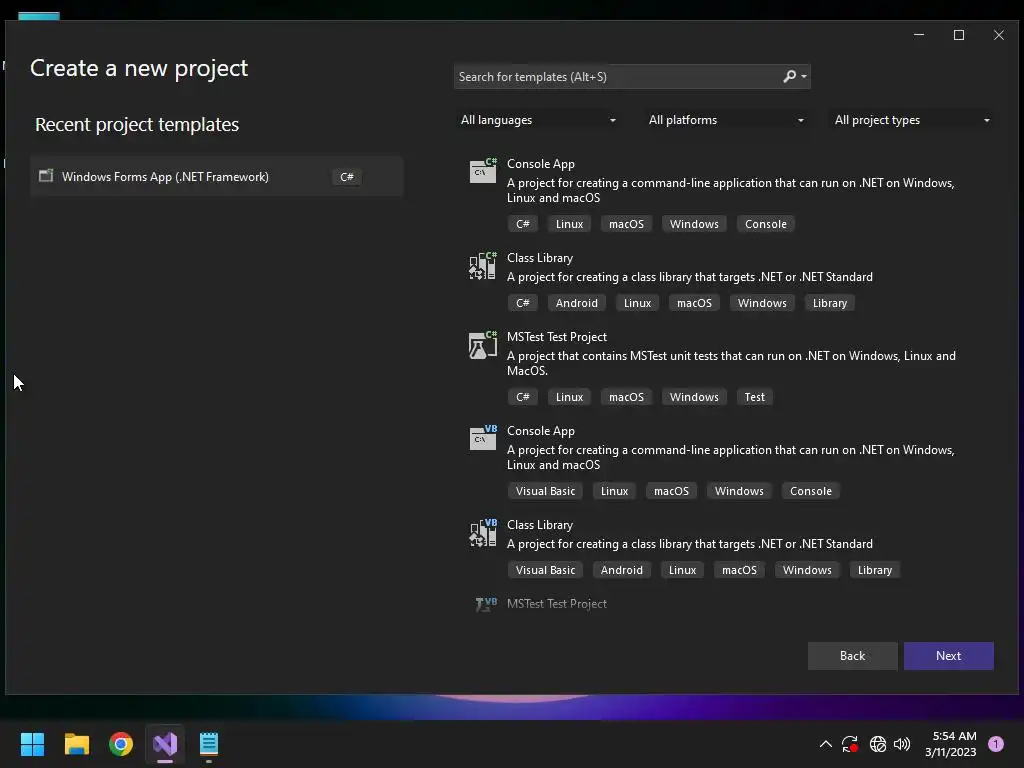Click the volume speaker tray icon

coord(902,744)
